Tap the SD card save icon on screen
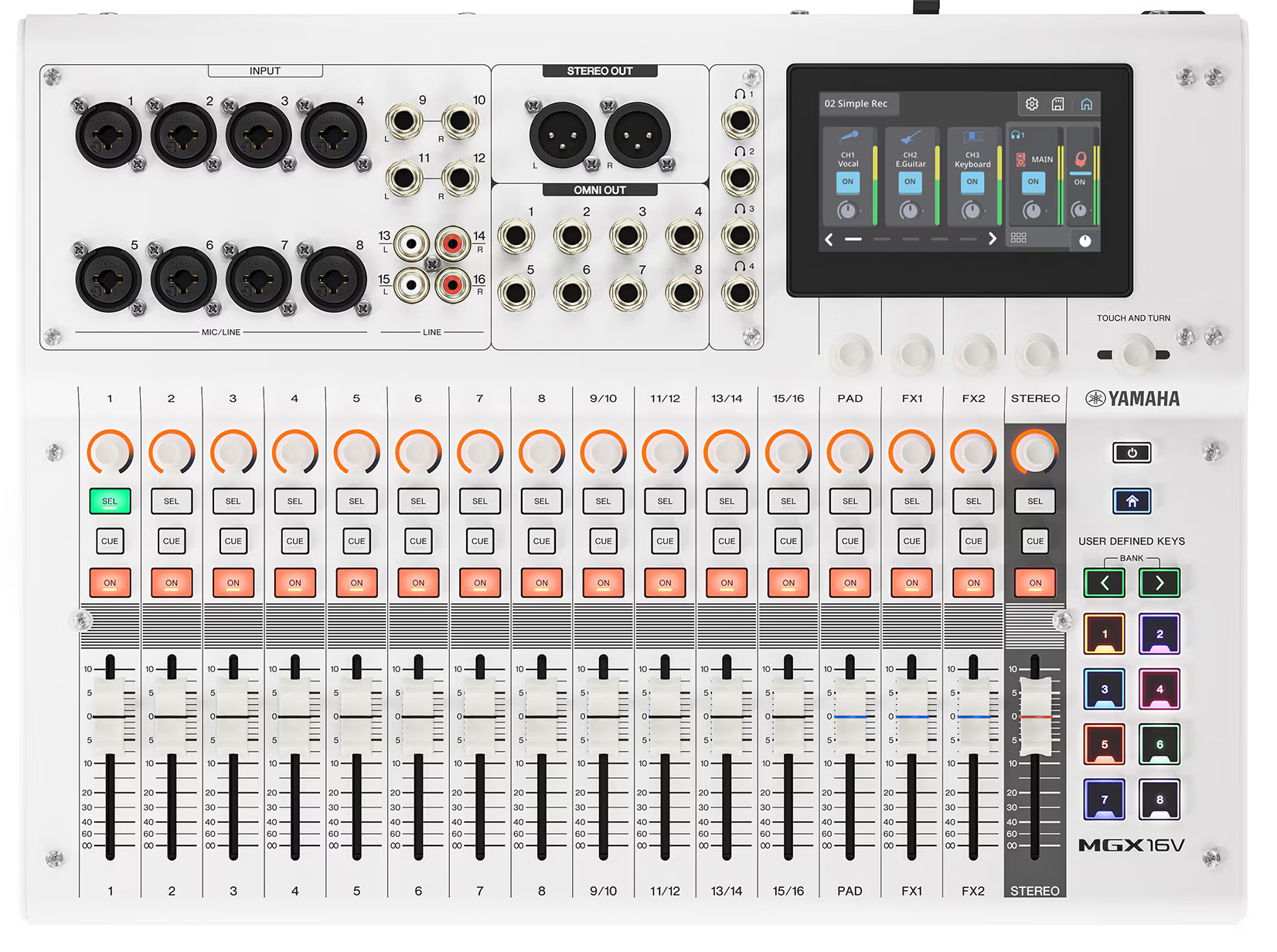This screenshot has height=952, width=1277. (1058, 104)
